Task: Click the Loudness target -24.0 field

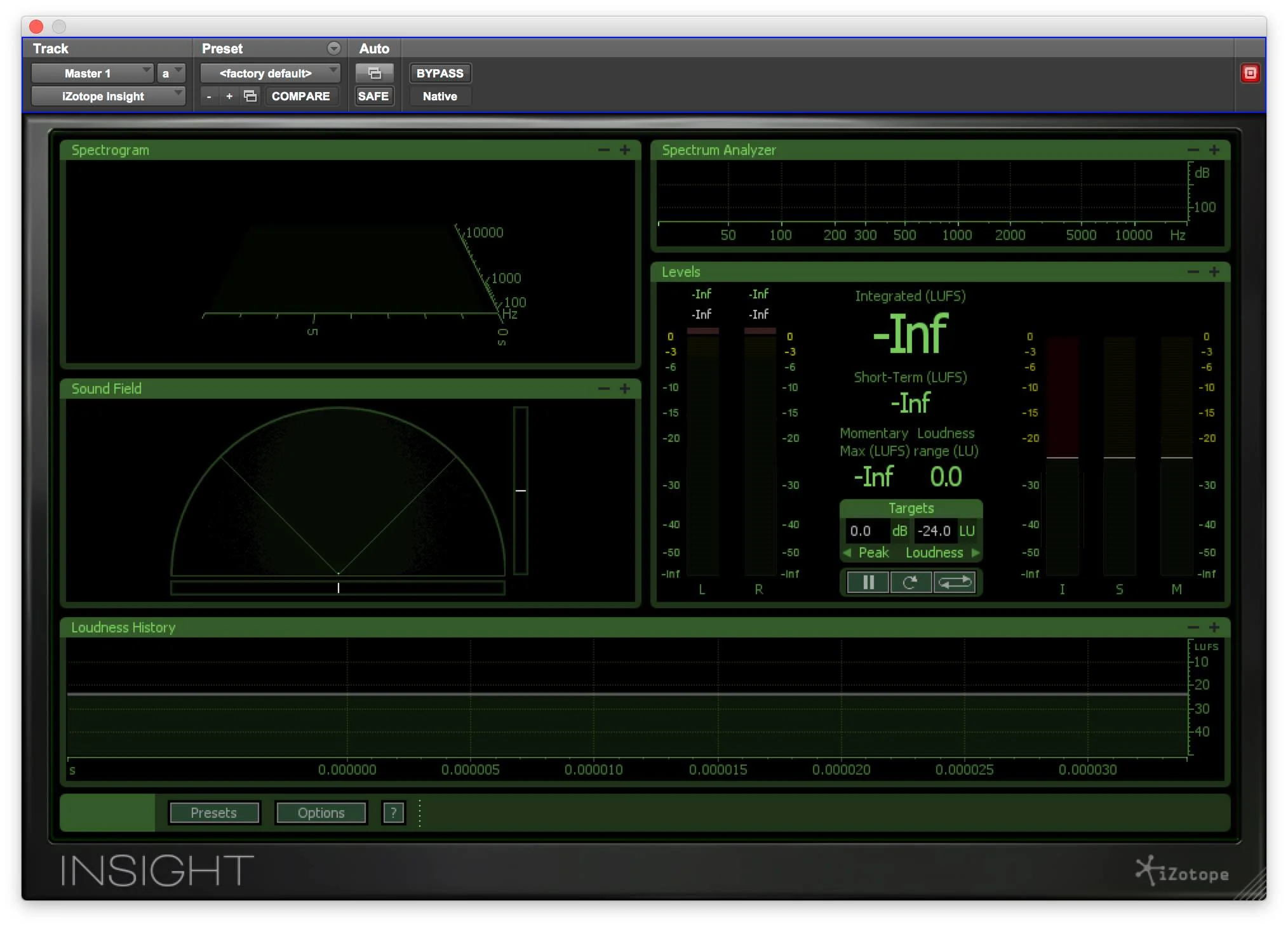Action: (934, 531)
